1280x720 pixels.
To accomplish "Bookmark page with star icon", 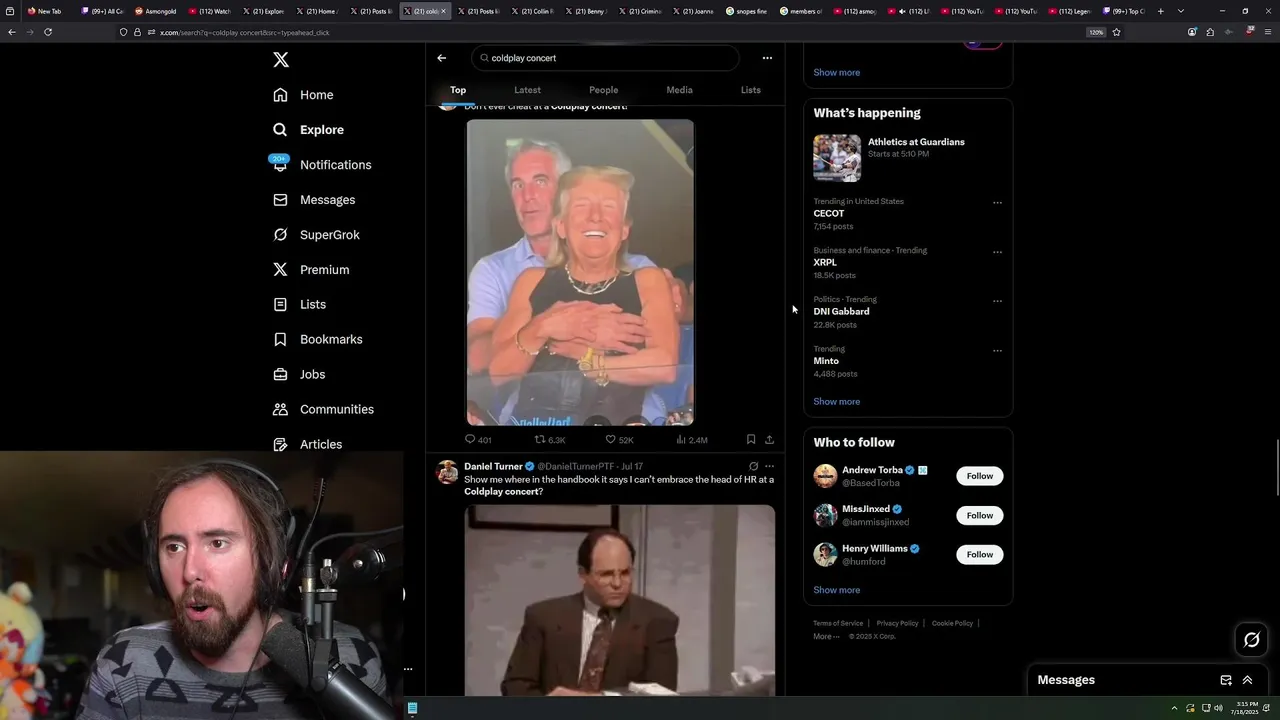I will point(1116,32).
